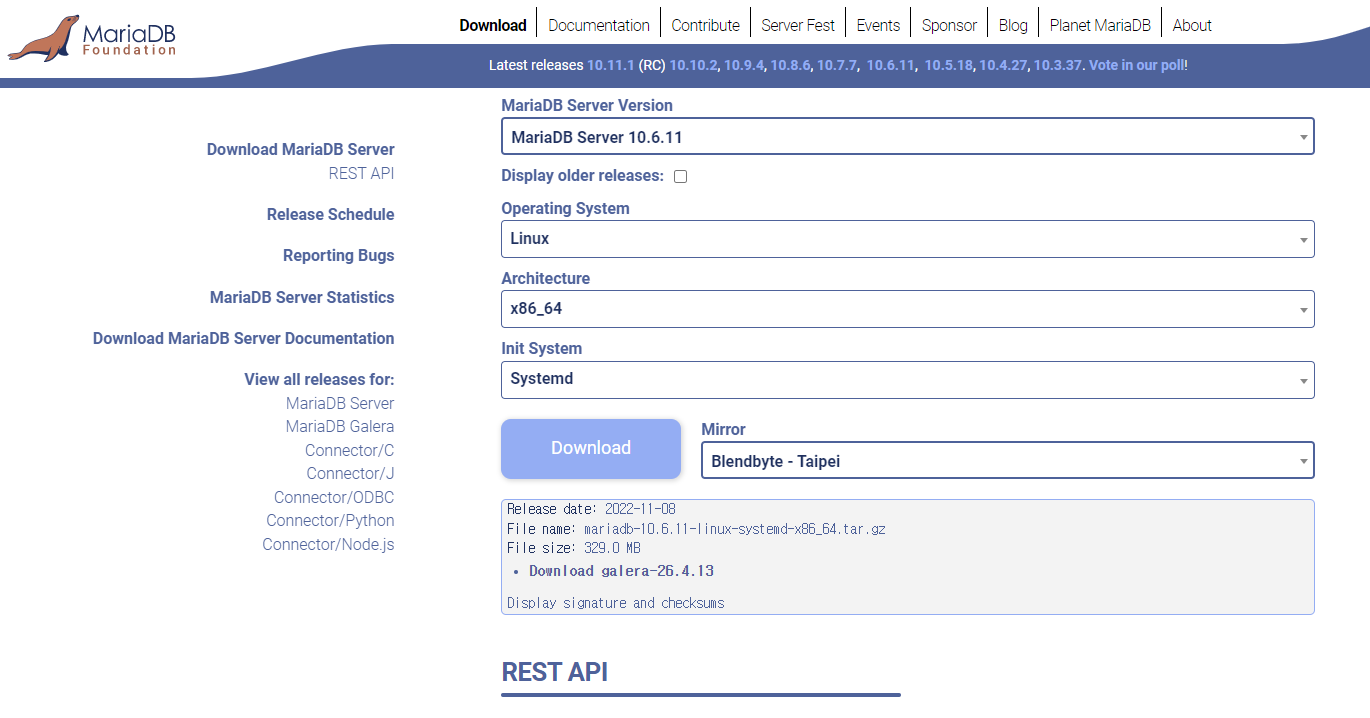This screenshot has width=1370, height=718.
Task: Open the 10.10.2 release link
Action: [x=694, y=65]
